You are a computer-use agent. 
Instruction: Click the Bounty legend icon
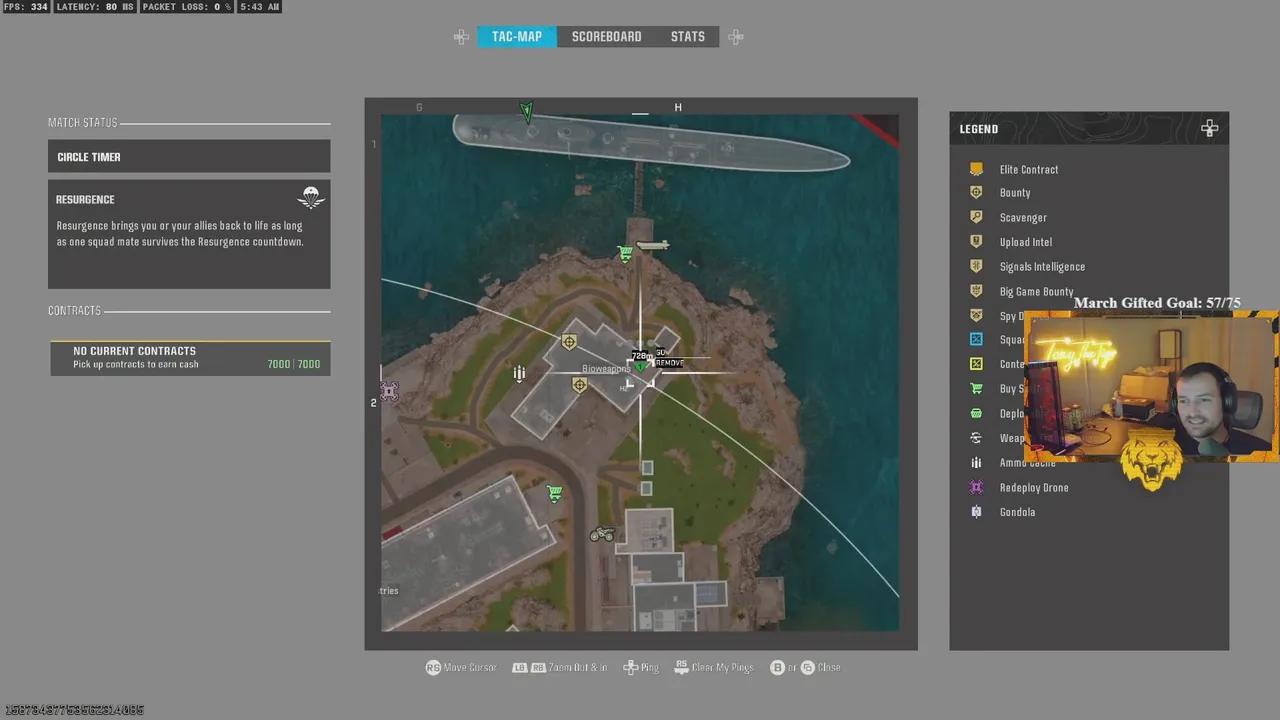(976, 193)
